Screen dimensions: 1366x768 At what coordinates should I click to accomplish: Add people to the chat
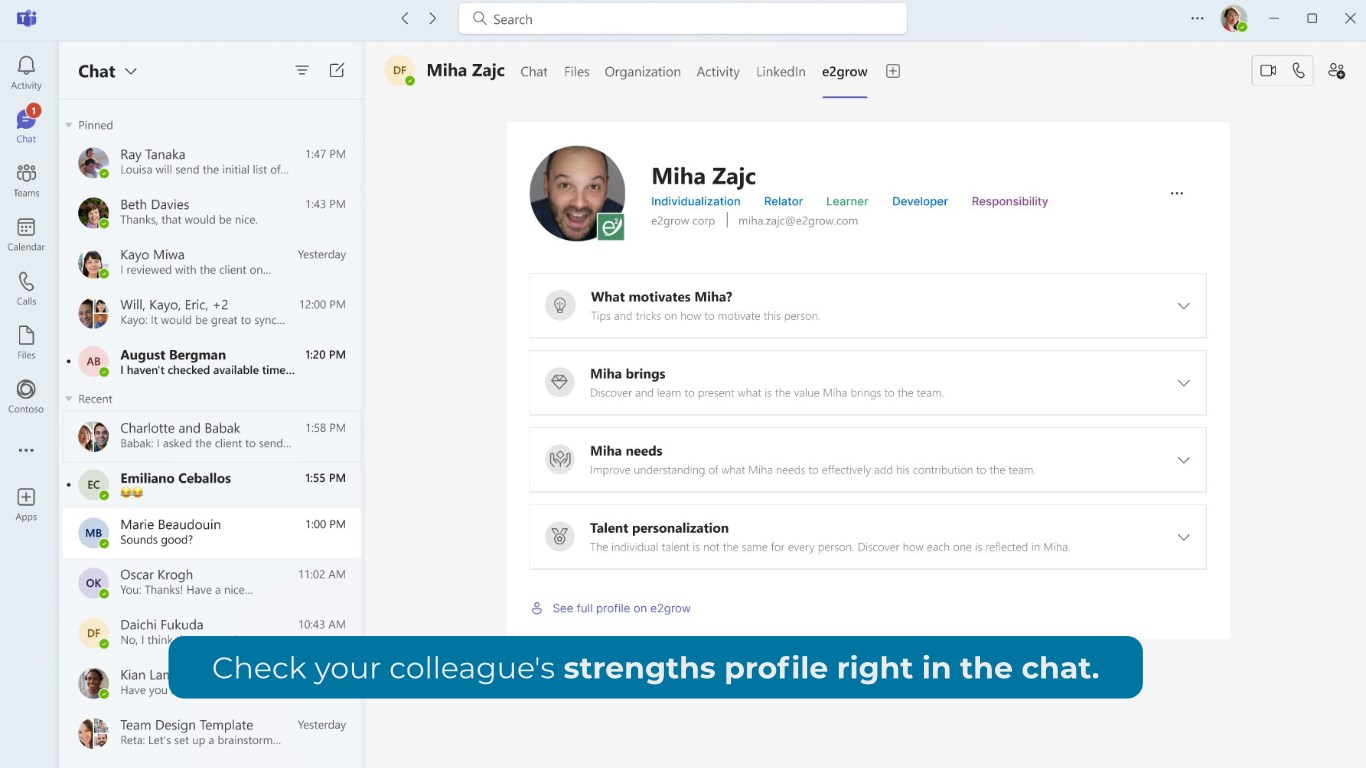click(1336, 71)
